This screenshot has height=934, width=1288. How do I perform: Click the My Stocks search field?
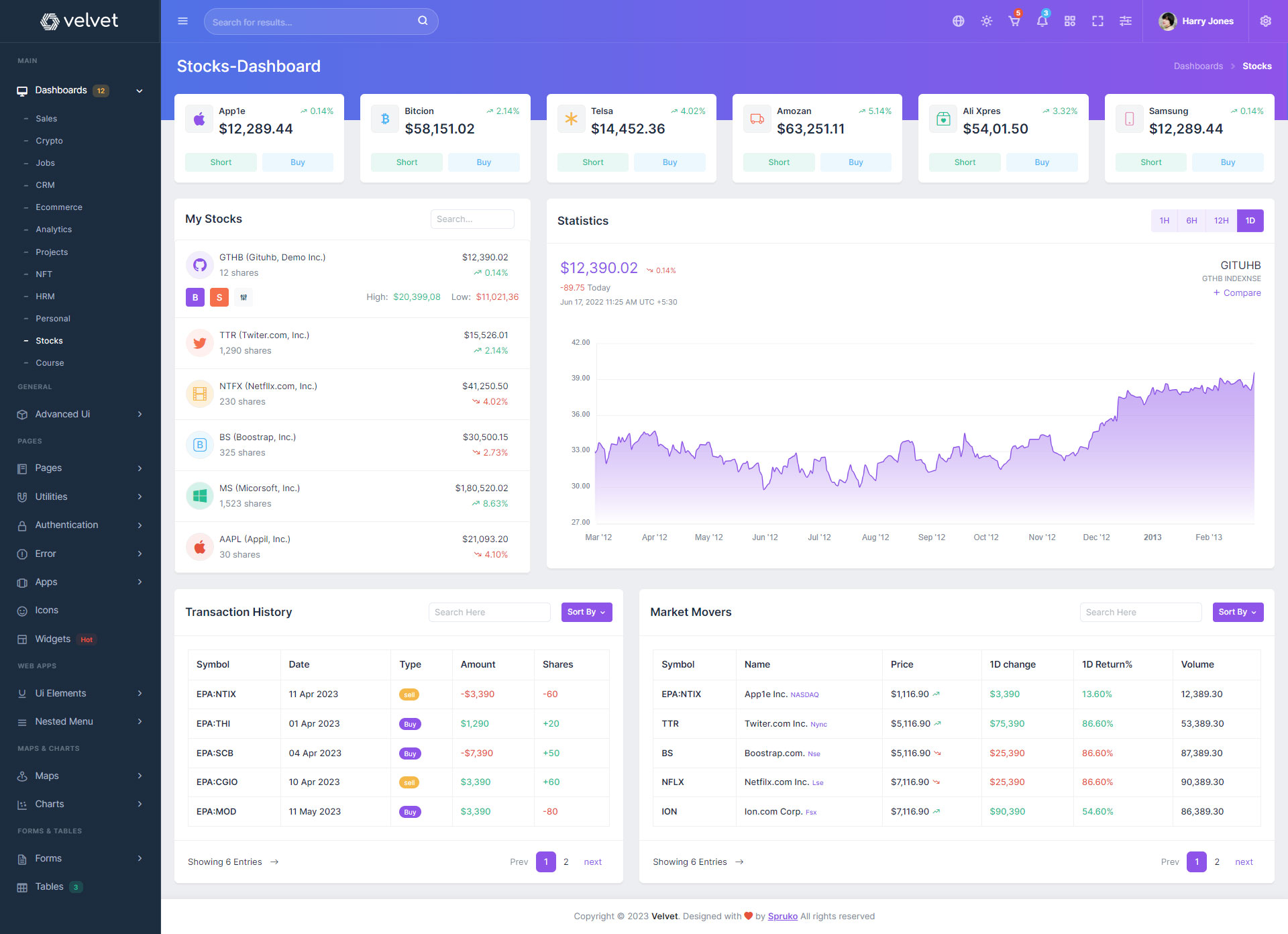[472, 219]
